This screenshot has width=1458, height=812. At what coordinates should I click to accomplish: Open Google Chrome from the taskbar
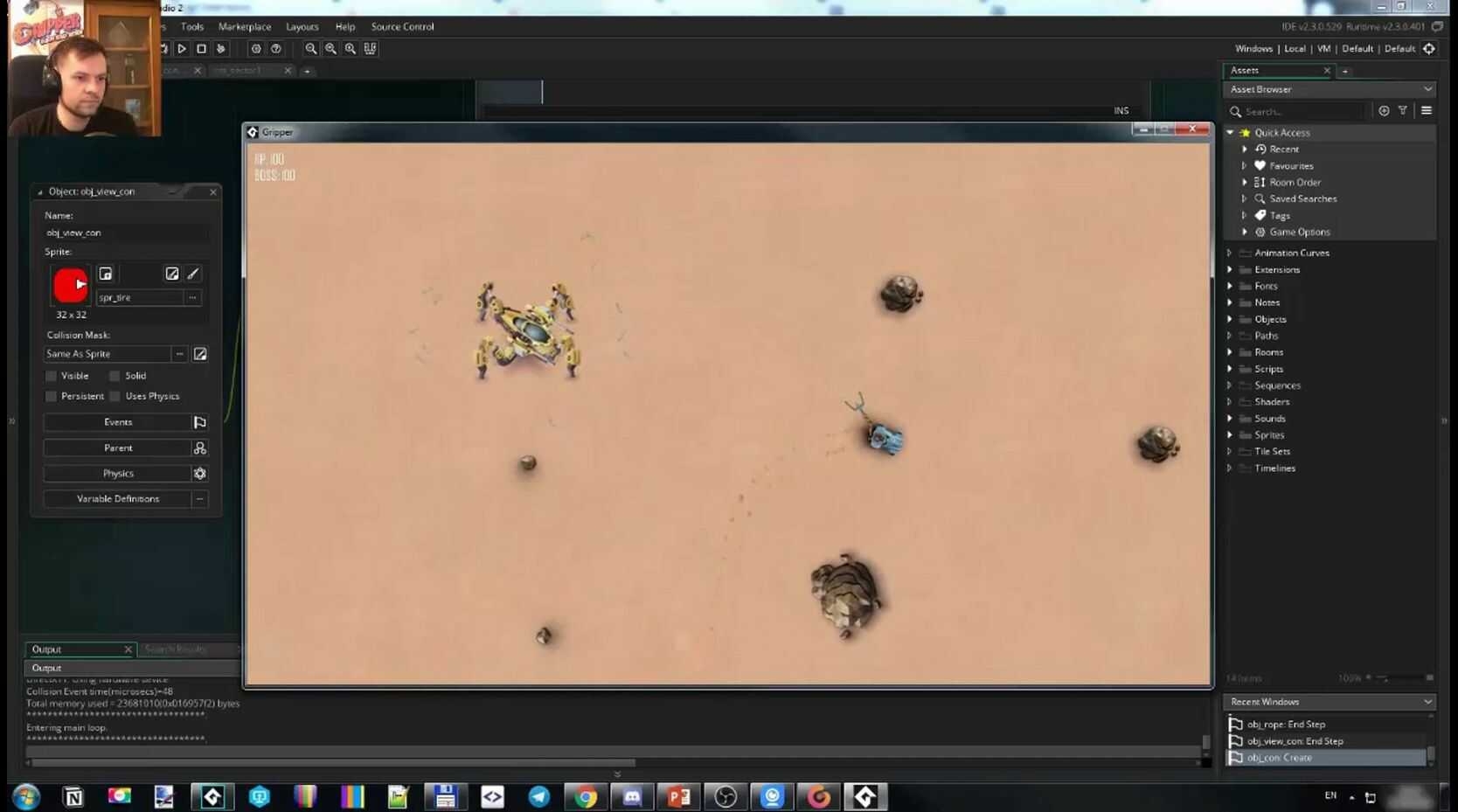586,796
